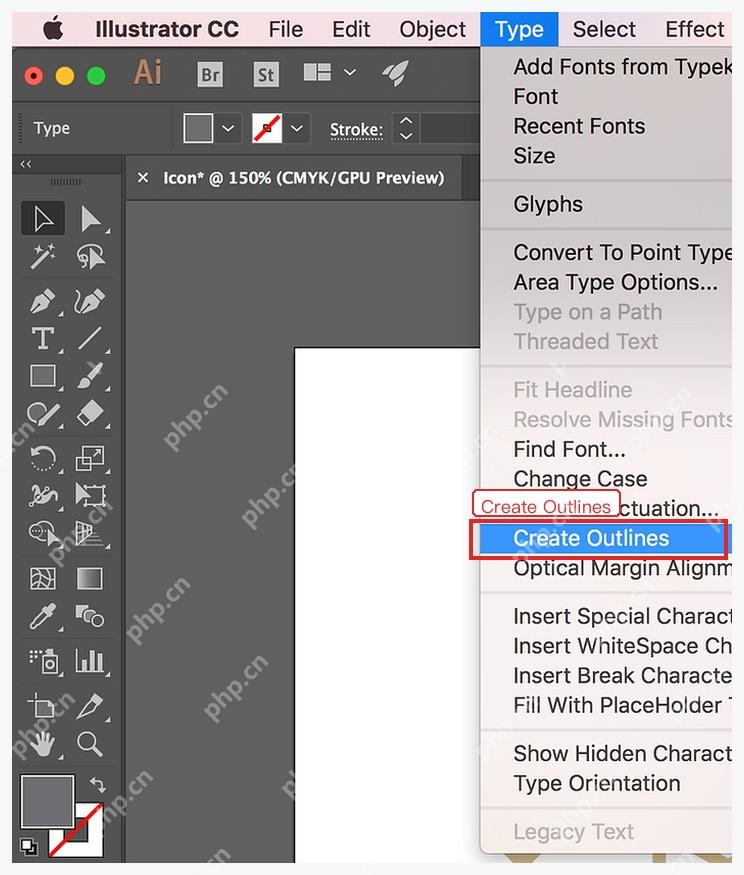Select the Rotate tool
The width and height of the screenshot is (744, 875).
coord(43,459)
